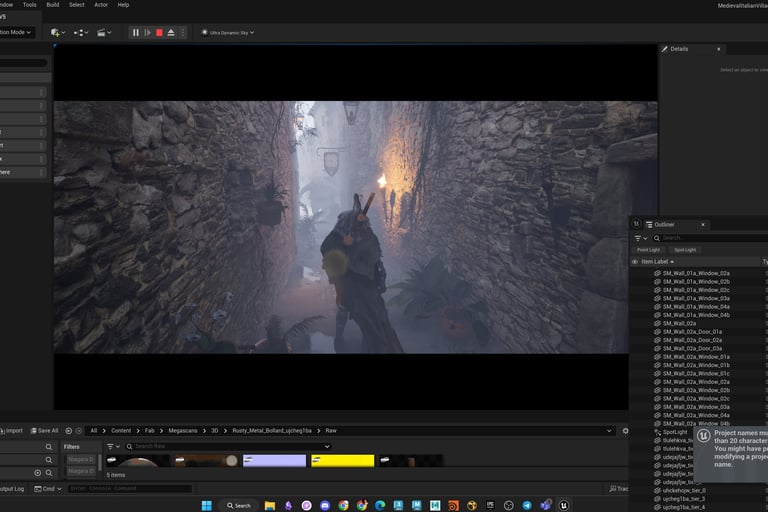Screen dimensions: 768x512
Task: Toggle the Point Light outliner filter
Action: 649,250
